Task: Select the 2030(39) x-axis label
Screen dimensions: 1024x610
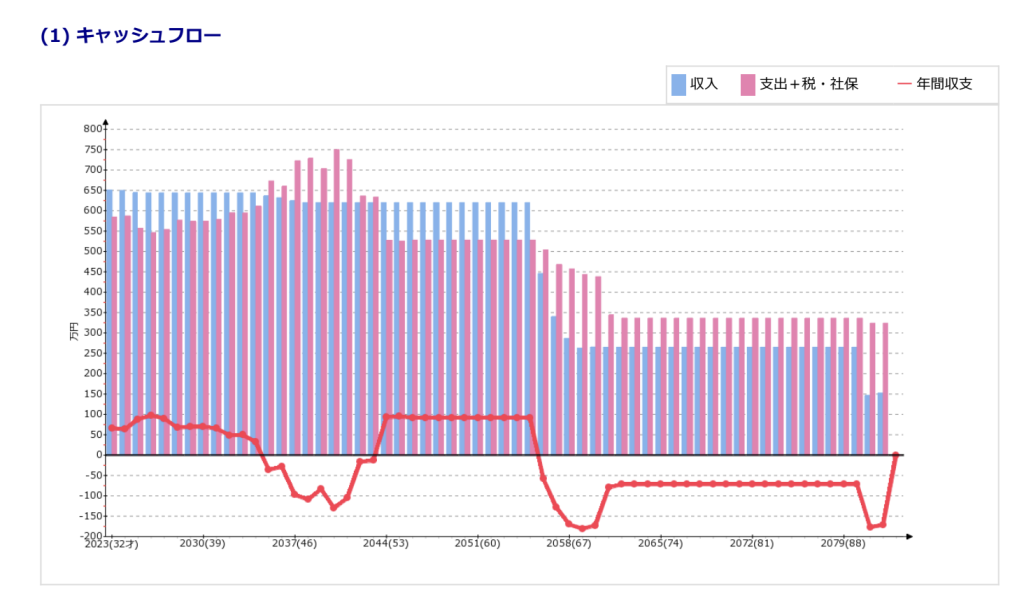Action: [x=203, y=543]
